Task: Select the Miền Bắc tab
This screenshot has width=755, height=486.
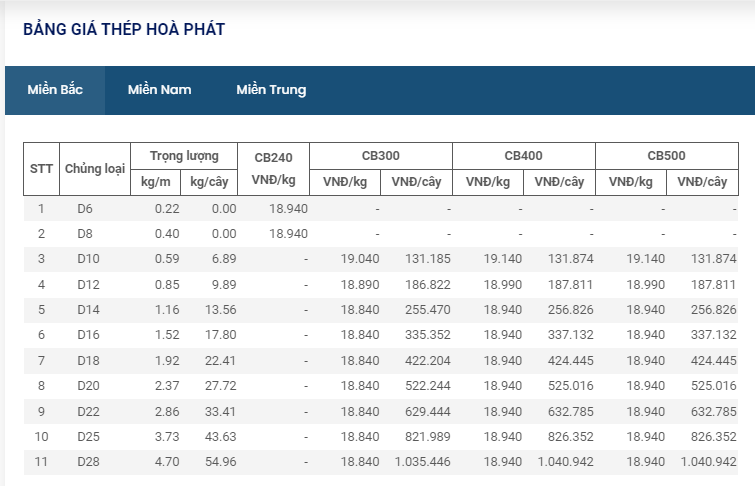Action: point(55,90)
